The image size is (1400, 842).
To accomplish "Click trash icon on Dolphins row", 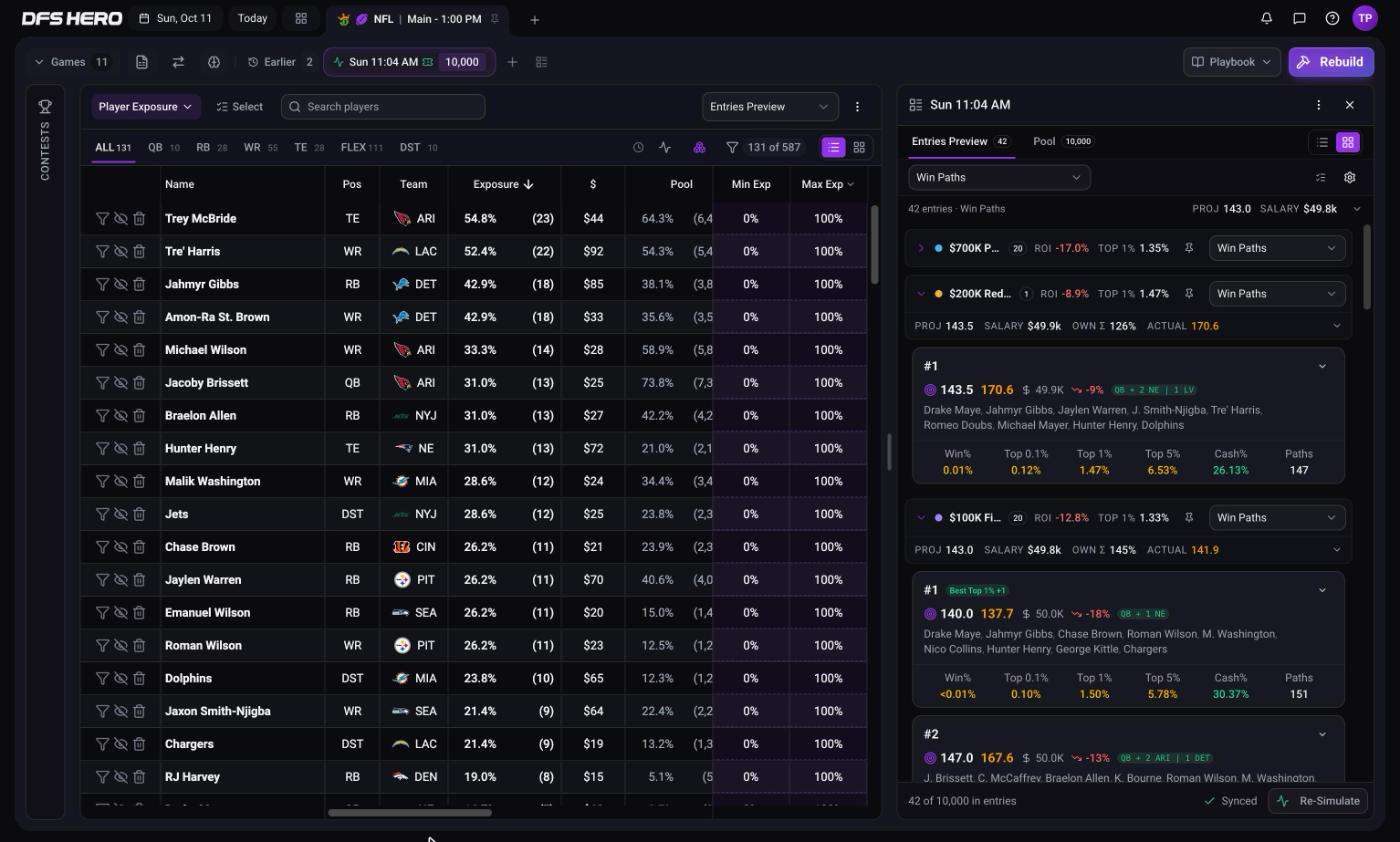I will pos(139,678).
